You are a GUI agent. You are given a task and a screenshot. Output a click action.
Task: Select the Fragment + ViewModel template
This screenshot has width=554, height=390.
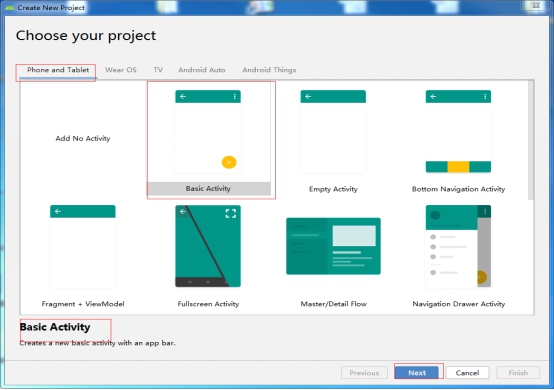(83, 246)
